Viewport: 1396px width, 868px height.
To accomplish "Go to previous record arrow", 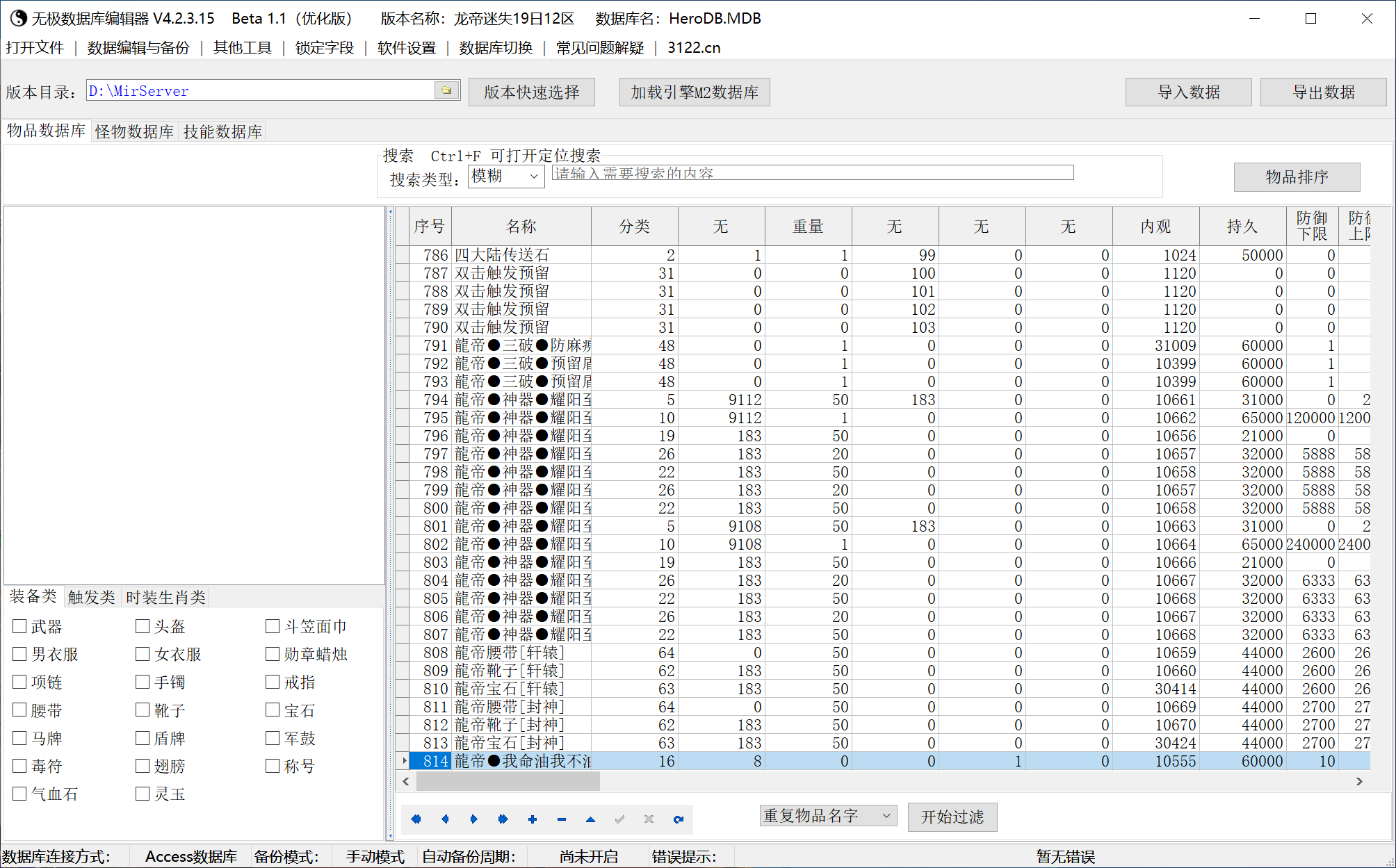I will point(445,819).
